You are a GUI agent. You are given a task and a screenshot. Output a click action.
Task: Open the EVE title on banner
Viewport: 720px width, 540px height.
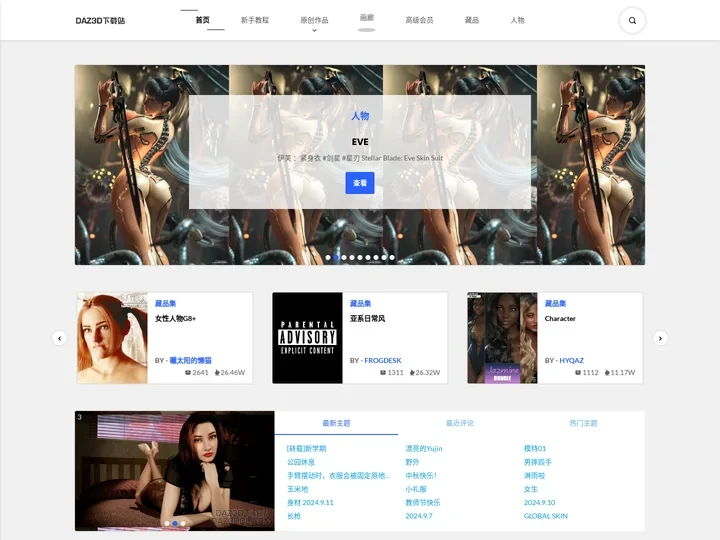360,142
